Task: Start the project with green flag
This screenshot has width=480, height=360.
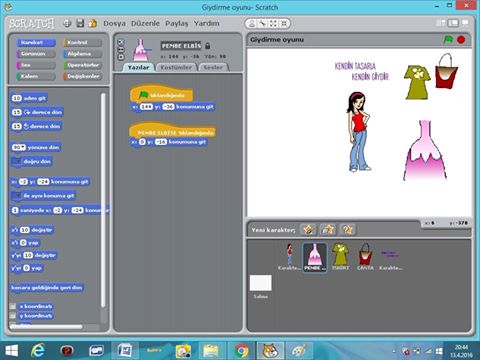Action: (x=448, y=40)
